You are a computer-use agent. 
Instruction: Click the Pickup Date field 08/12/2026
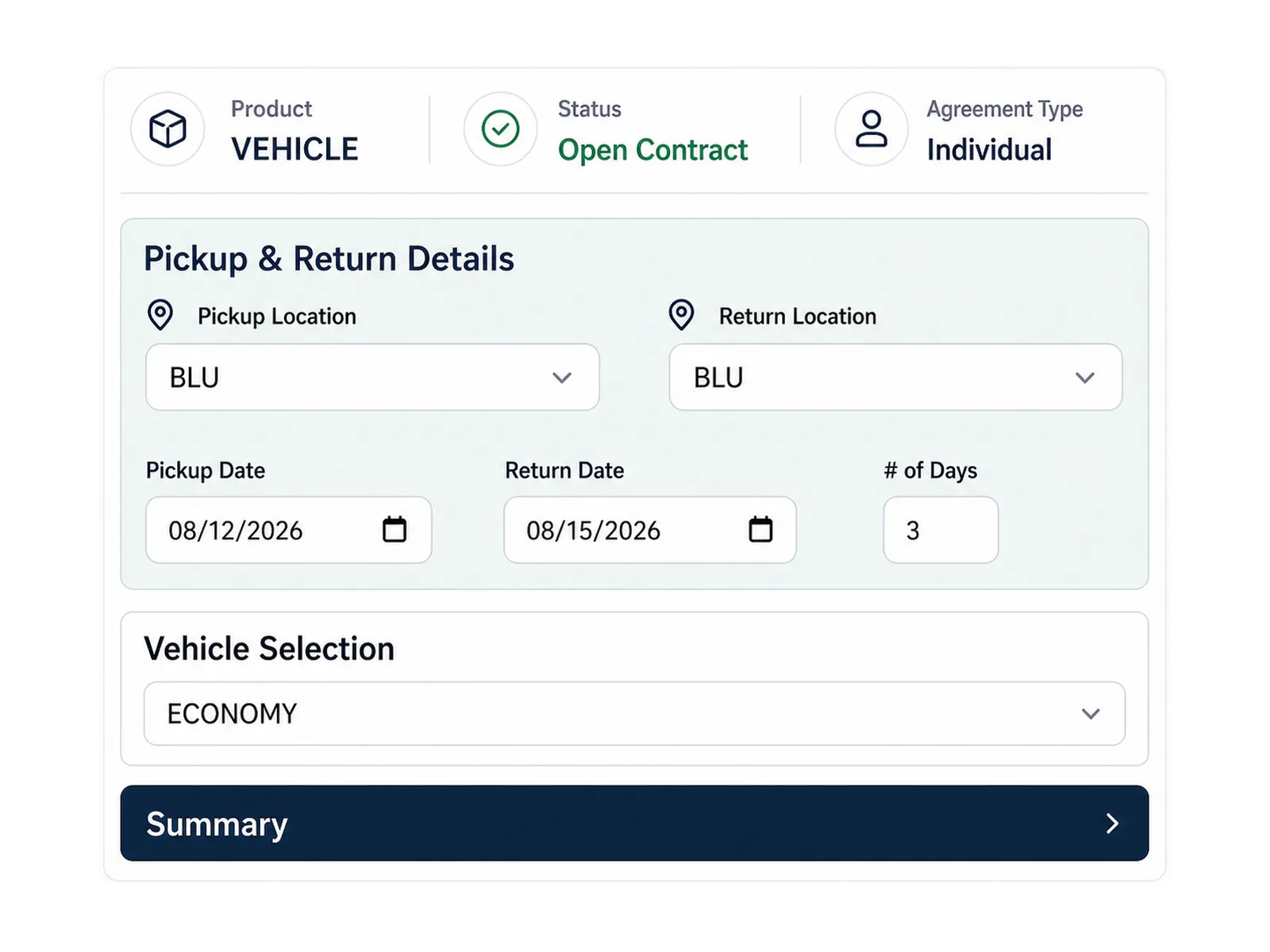coord(289,530)
